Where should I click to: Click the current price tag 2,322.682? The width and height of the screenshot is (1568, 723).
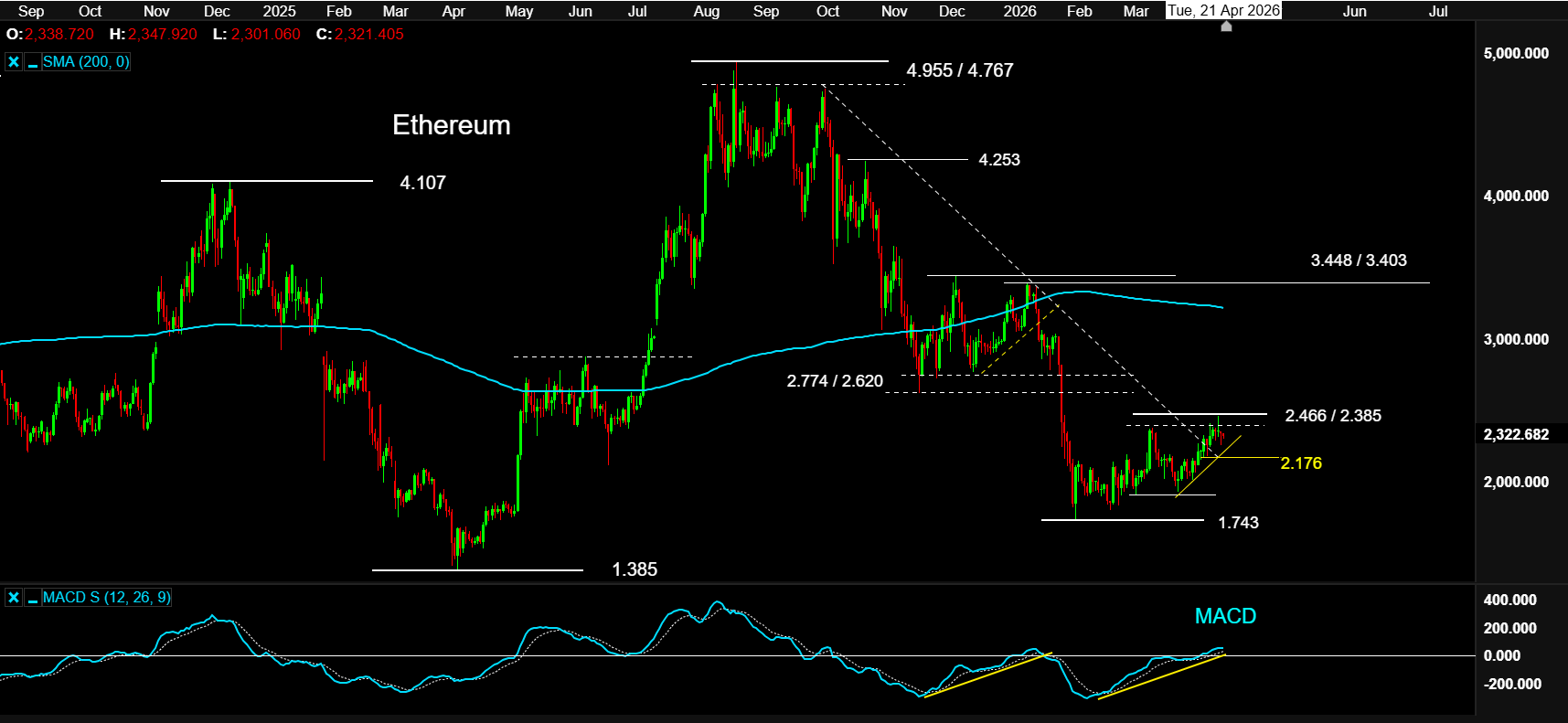click(x=1517, y=434)
